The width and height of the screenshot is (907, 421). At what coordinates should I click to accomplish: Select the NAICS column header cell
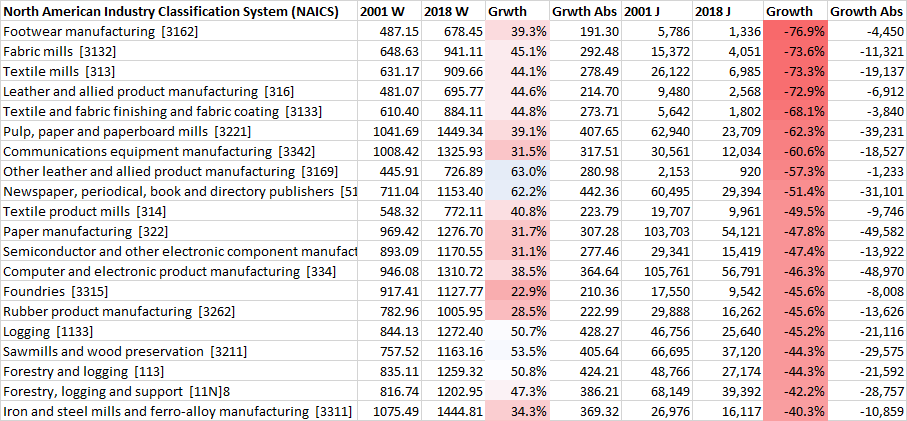[179, 11]
